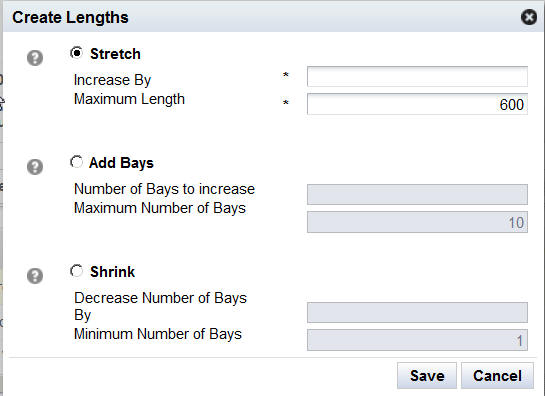Cancel the Create Lengths dialog
This screenshot has width=545, height=396.
pos(497,375)
